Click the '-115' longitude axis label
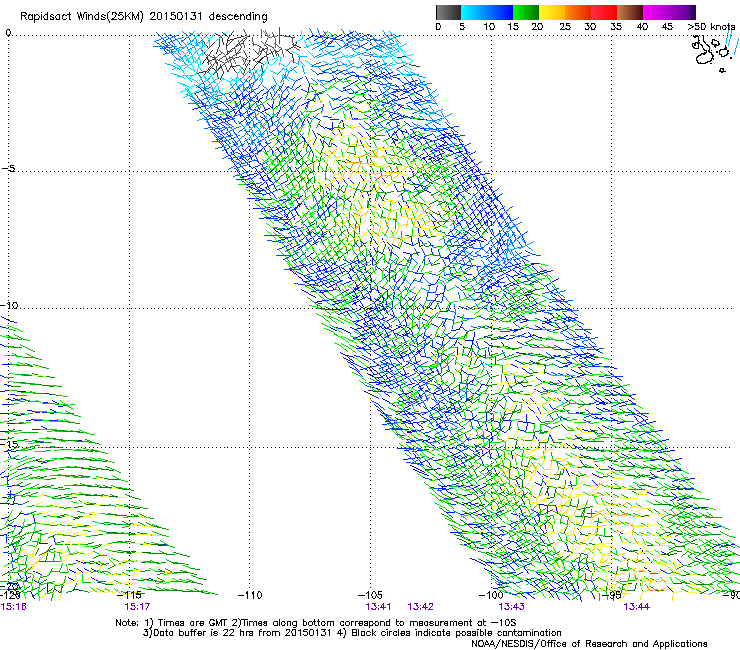Viewport: 740px width, 650px height. coord(129,595)
